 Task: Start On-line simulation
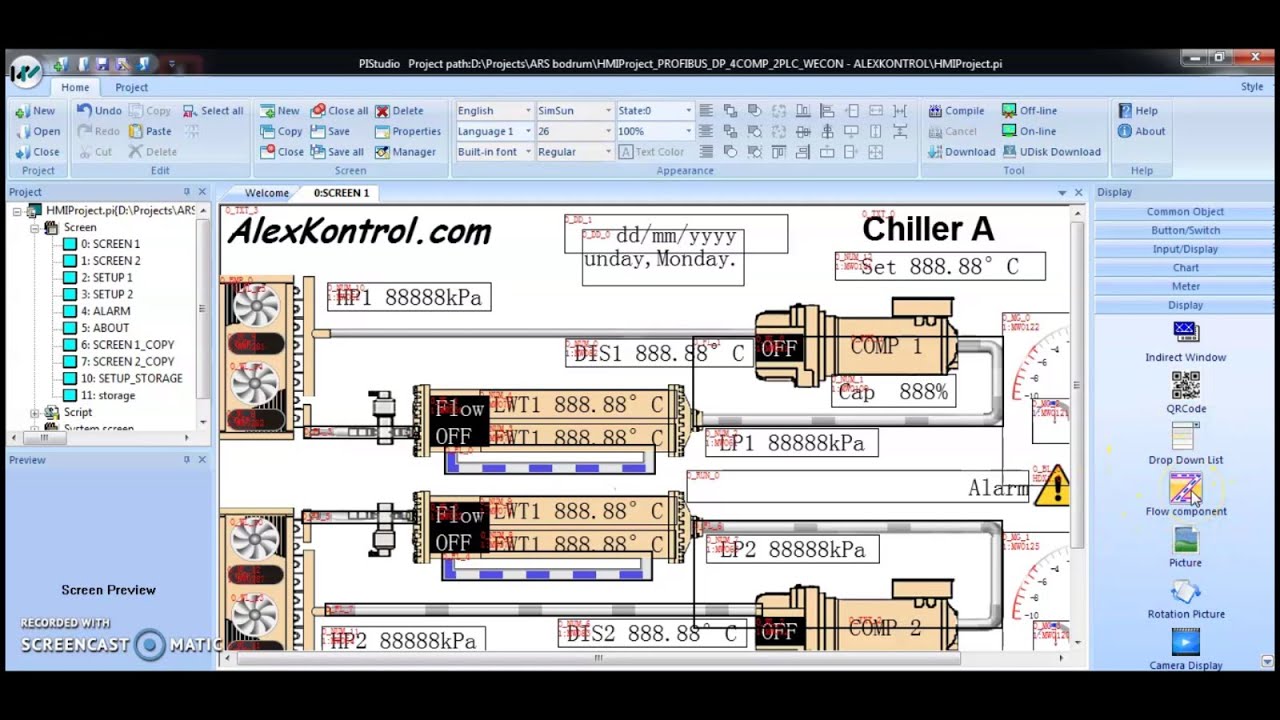click(1028, 131)
